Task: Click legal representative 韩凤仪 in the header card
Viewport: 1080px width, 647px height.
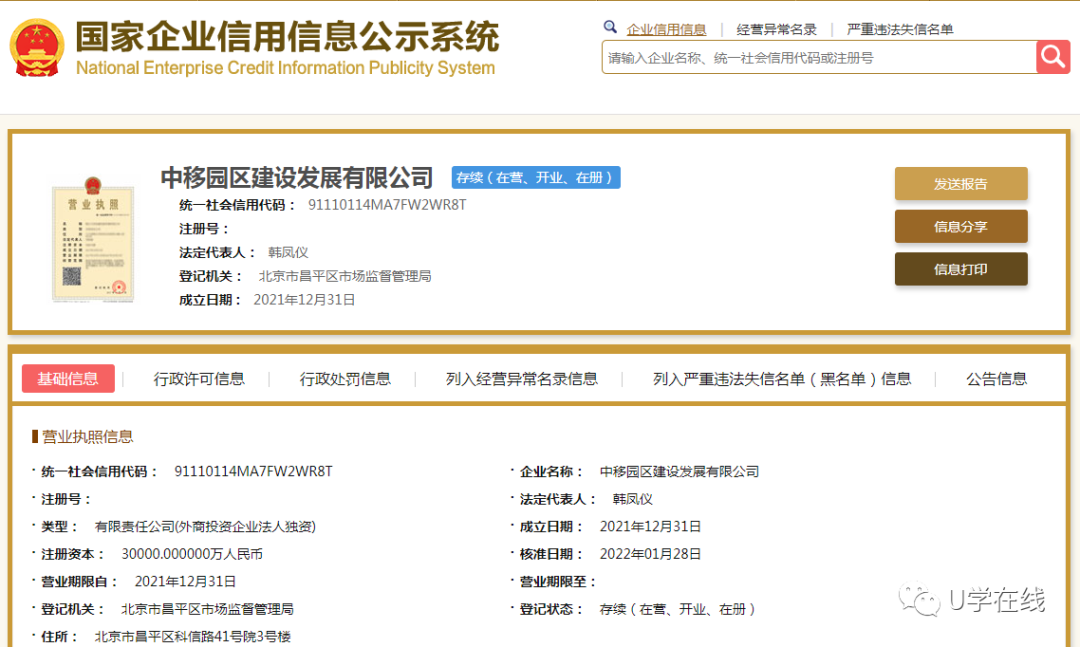Action: click(288, 253)
